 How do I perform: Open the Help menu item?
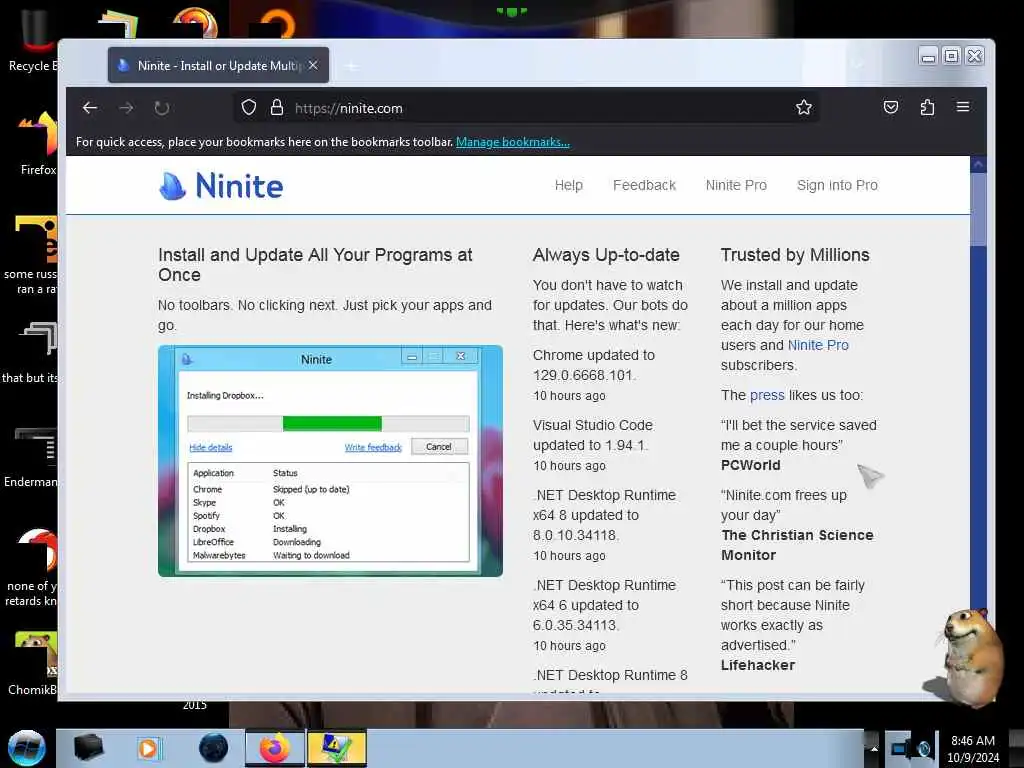[569, 185]
